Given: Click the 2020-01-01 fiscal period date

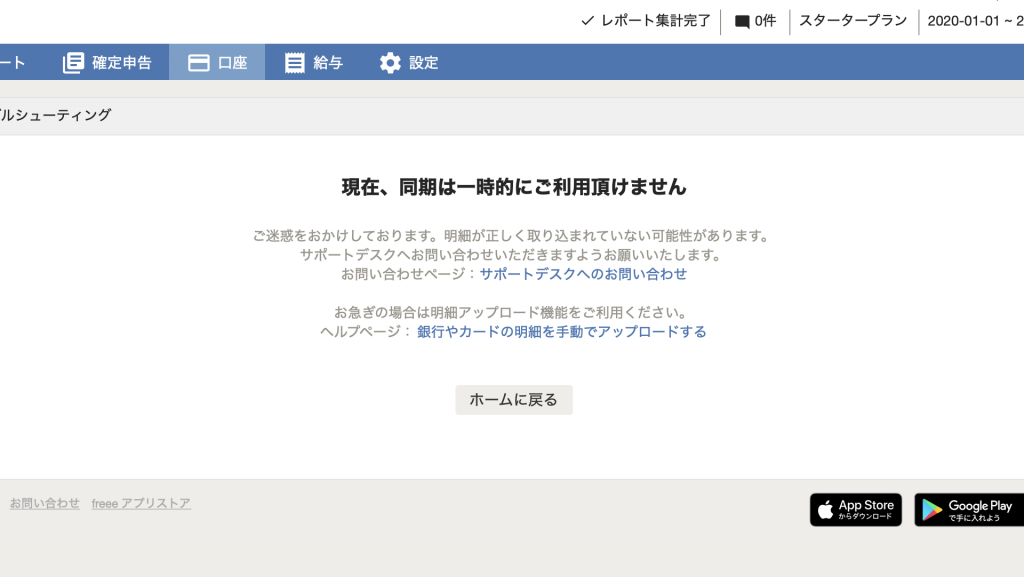Looking at the screenshot, I should click(x=963, y=21).
